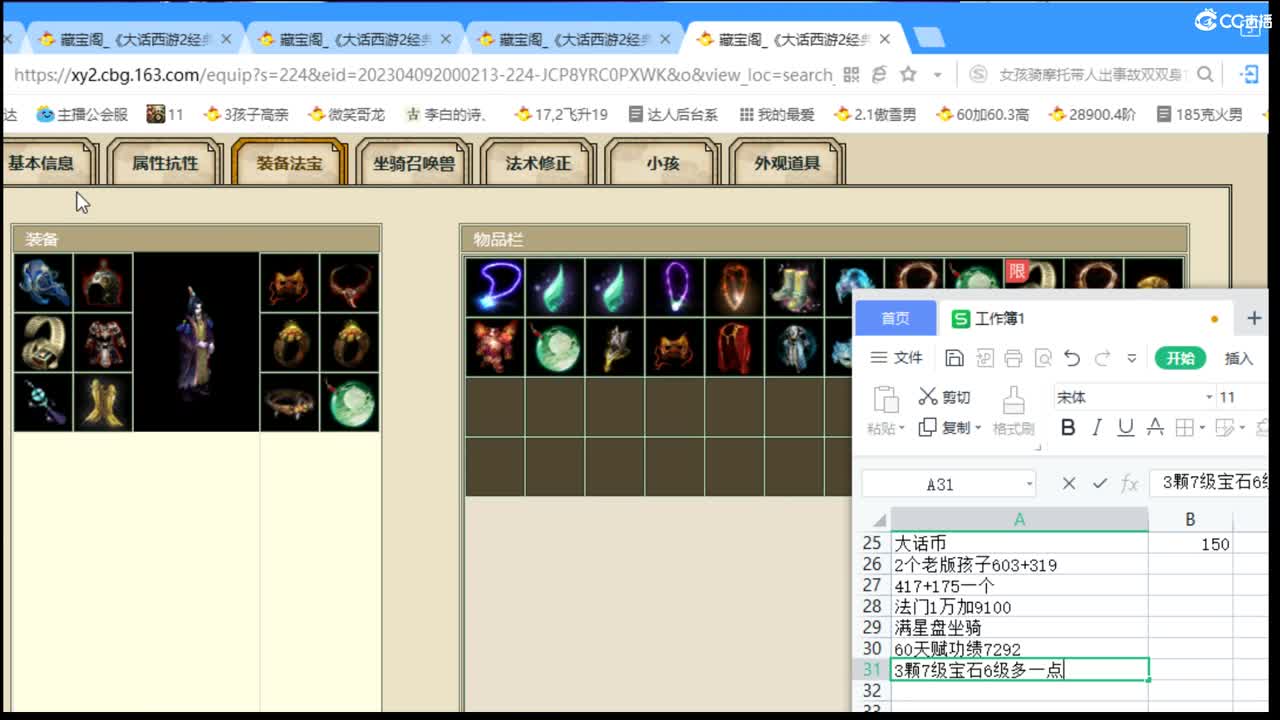Viewport: 1280px width, 720px height.
Task: Click the QR code icon in address bar
Action: pyautogui.click(x=851, y=74)
